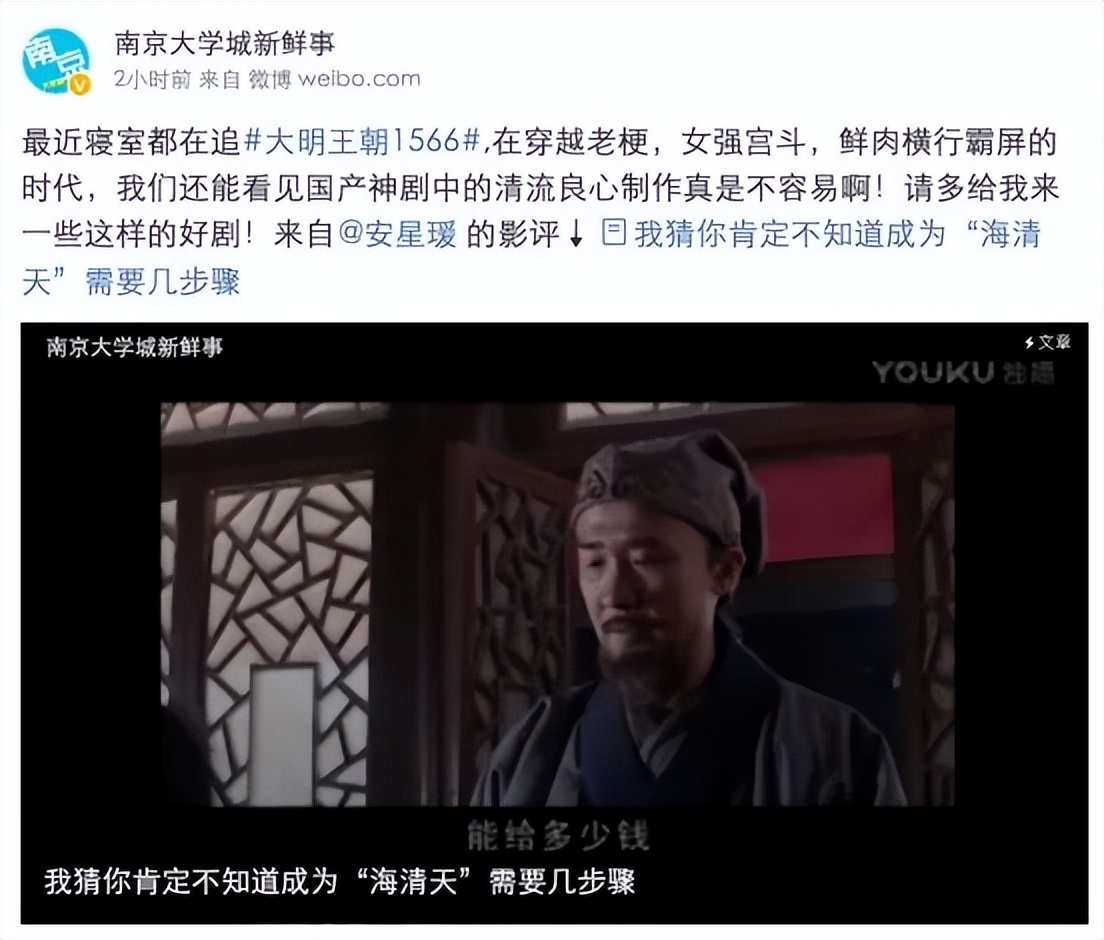
Task: Click the card title 我猜你肯定不知道成为海清天
Action: pos(340,882)
